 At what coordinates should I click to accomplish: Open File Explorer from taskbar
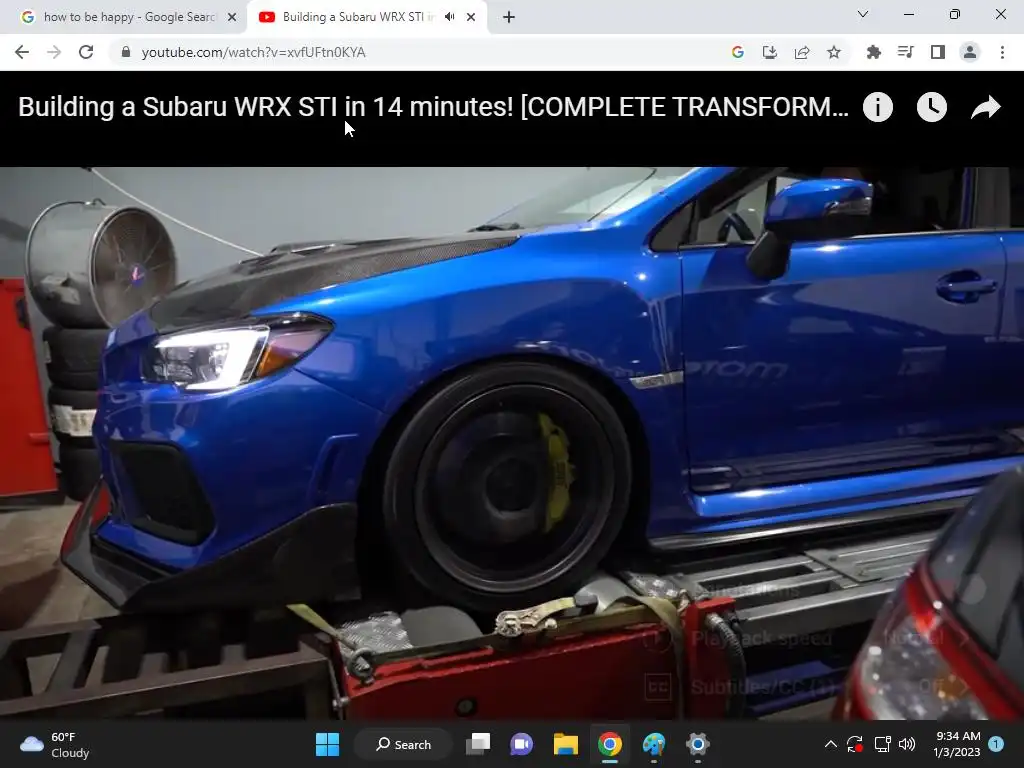click(566, 744)
